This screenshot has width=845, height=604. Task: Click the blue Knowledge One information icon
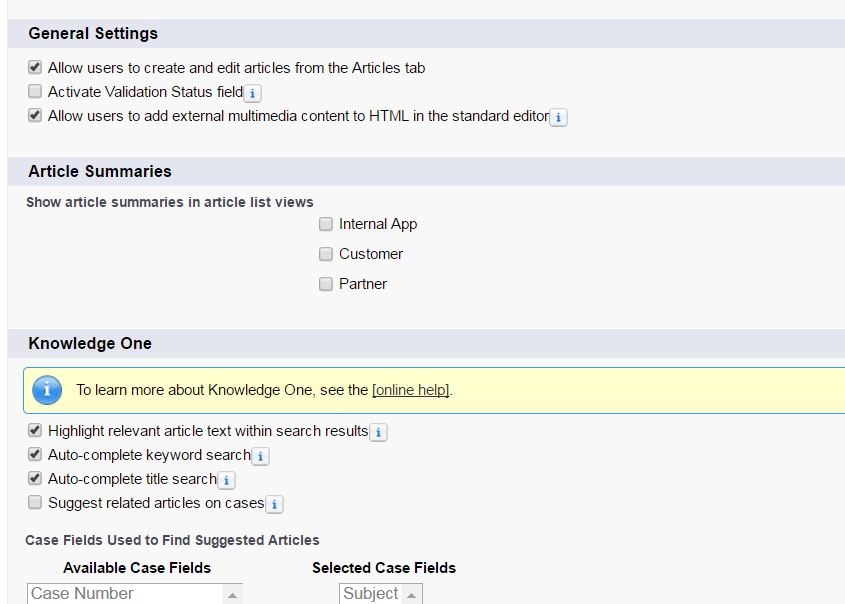[x=47, y=390]
